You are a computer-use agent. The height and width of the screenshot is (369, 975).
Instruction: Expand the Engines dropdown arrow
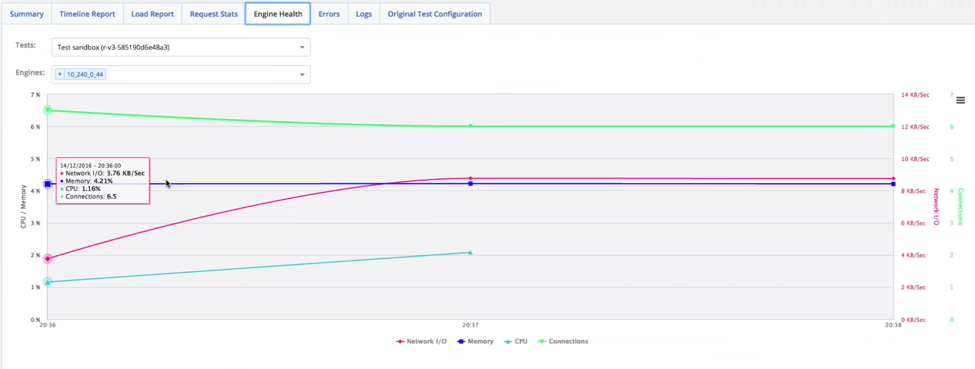pos(302,75)
